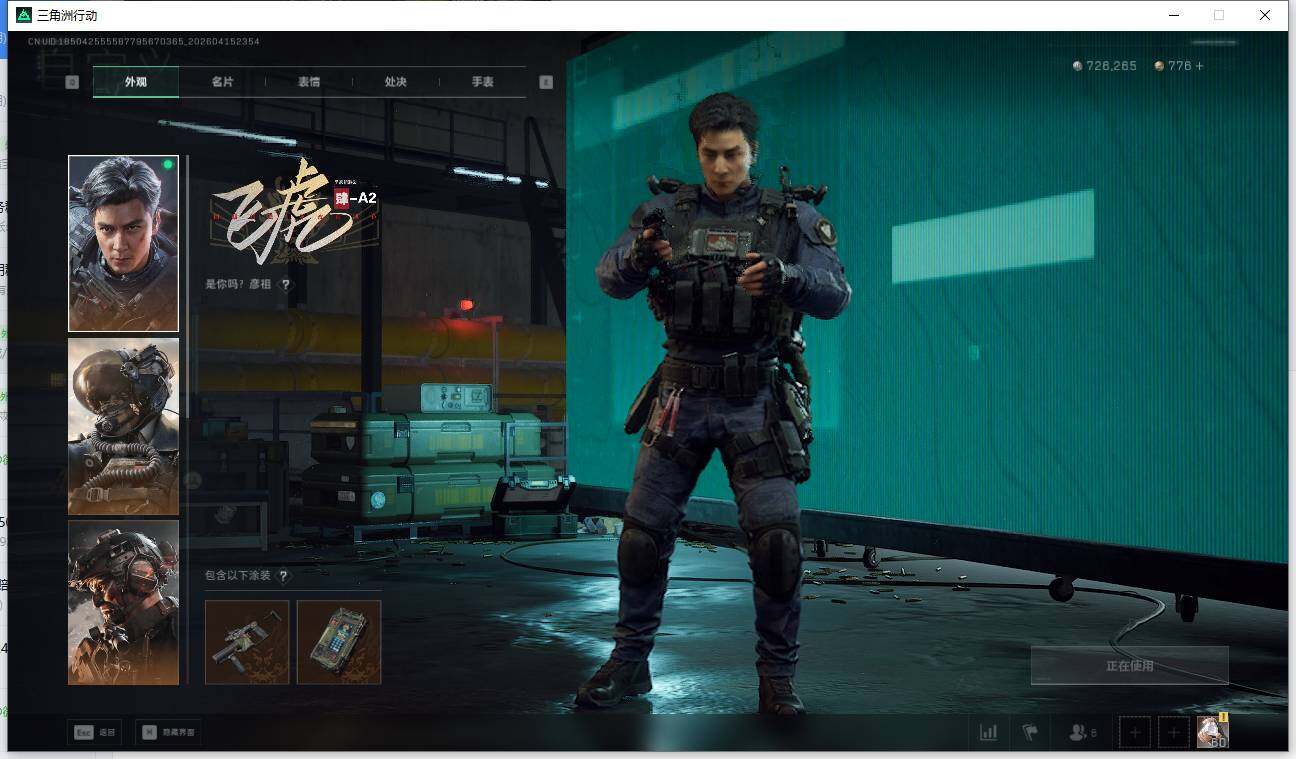The width and height of the screenshot is (1296, 759).
Task: Click the 三角洲行动 app icon in title bar
Action: pyautogui.click(x=24, y=15)
